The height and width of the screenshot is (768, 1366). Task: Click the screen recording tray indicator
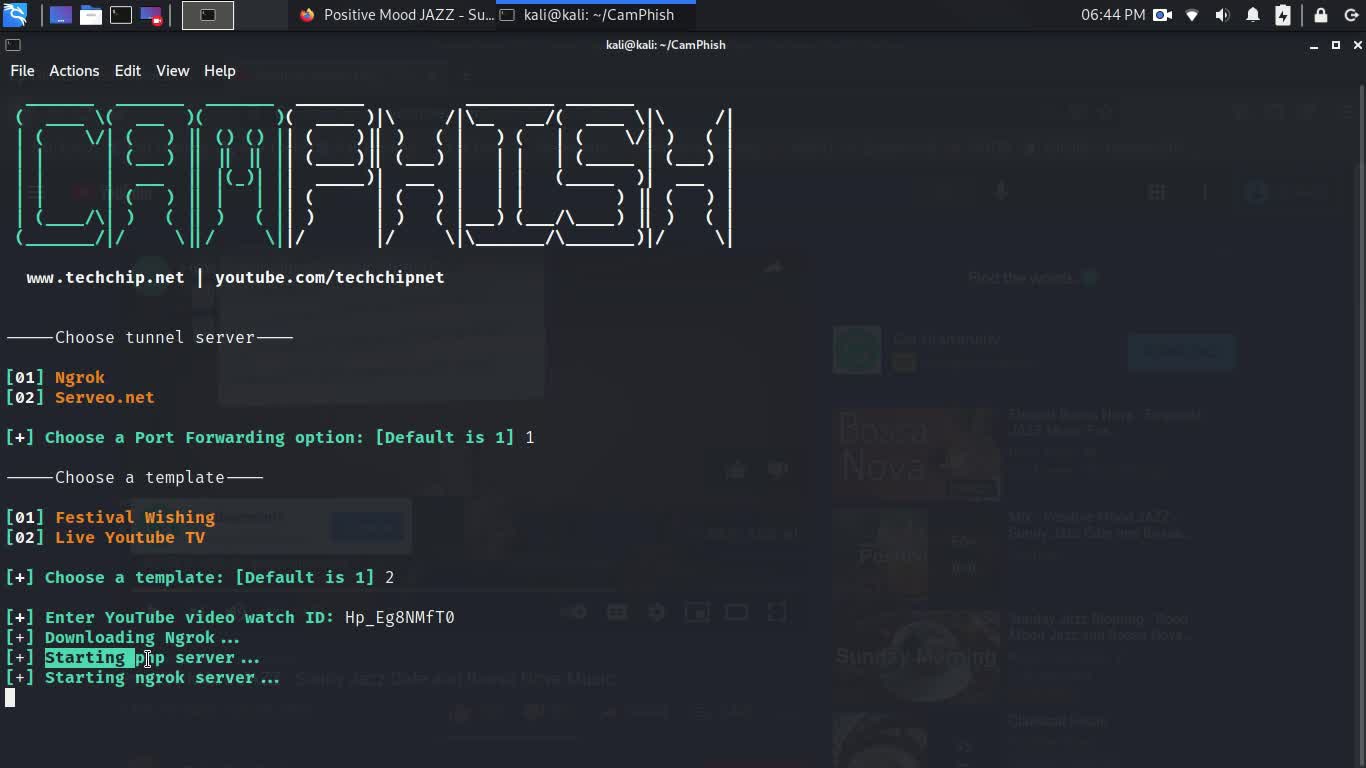pos(1162,15)
